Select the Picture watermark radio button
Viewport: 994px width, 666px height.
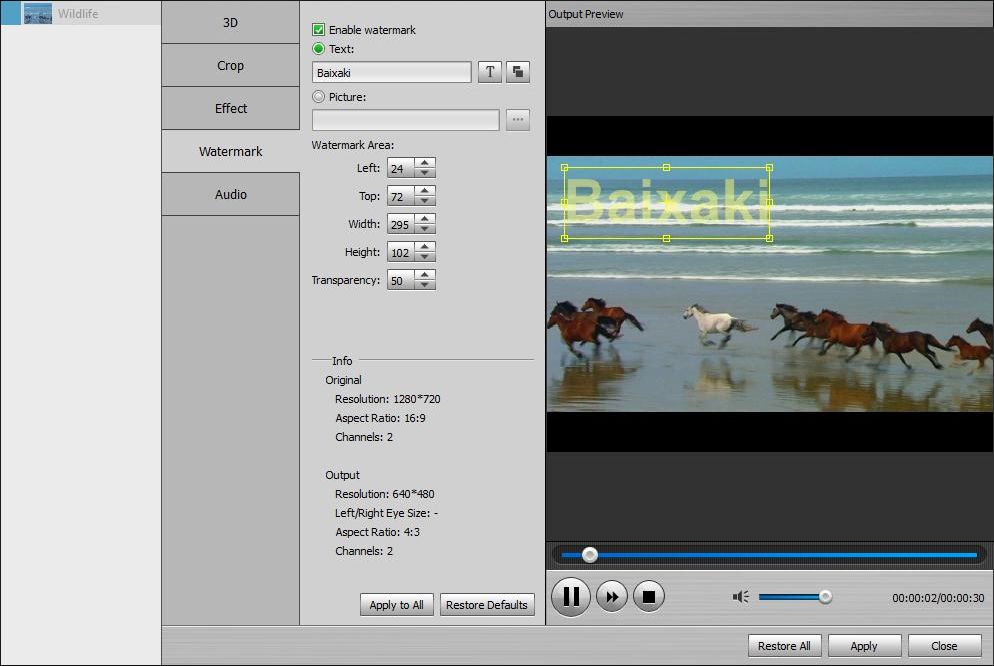(321, 97)
